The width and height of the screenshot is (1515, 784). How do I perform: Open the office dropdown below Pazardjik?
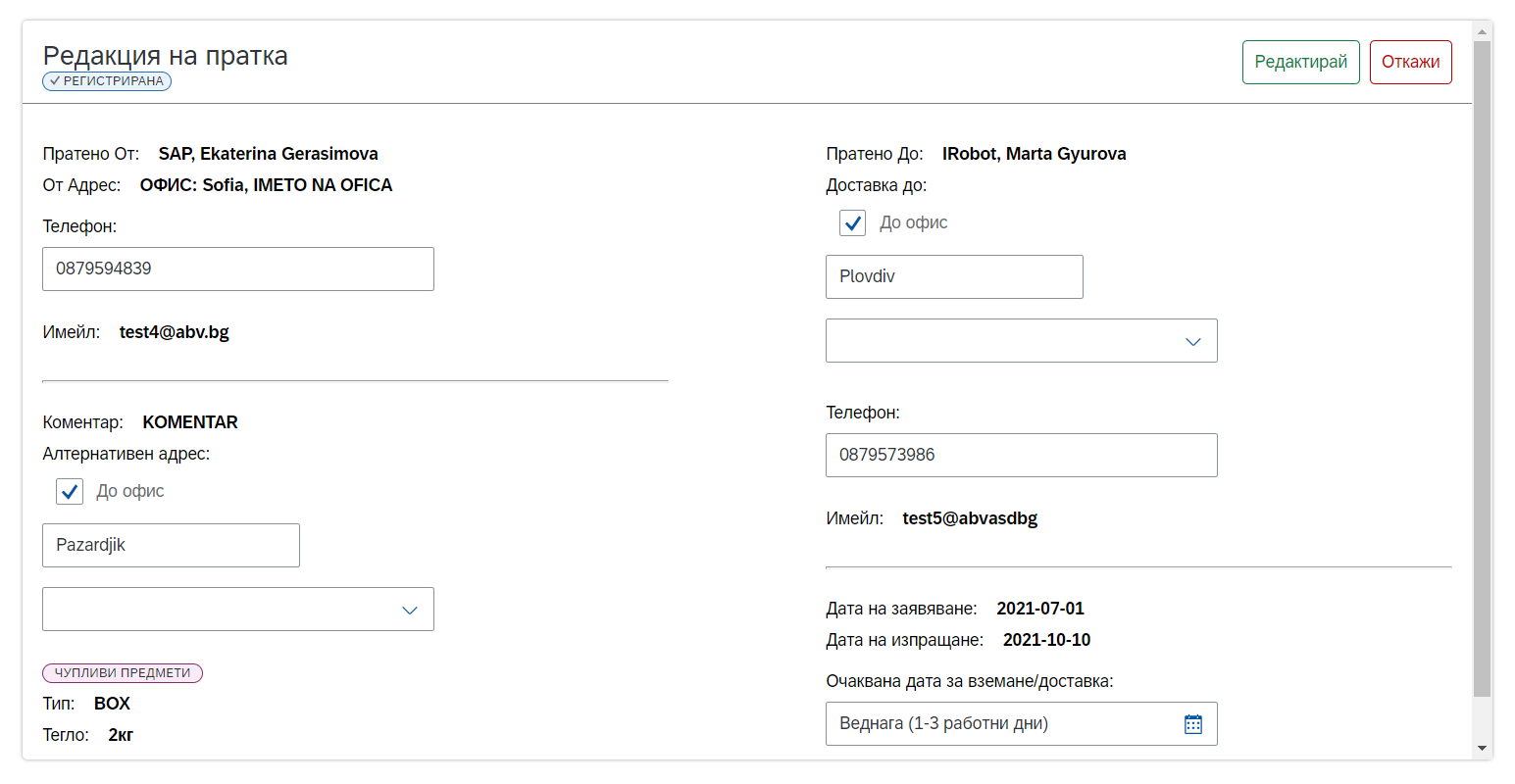coord(238,610)
